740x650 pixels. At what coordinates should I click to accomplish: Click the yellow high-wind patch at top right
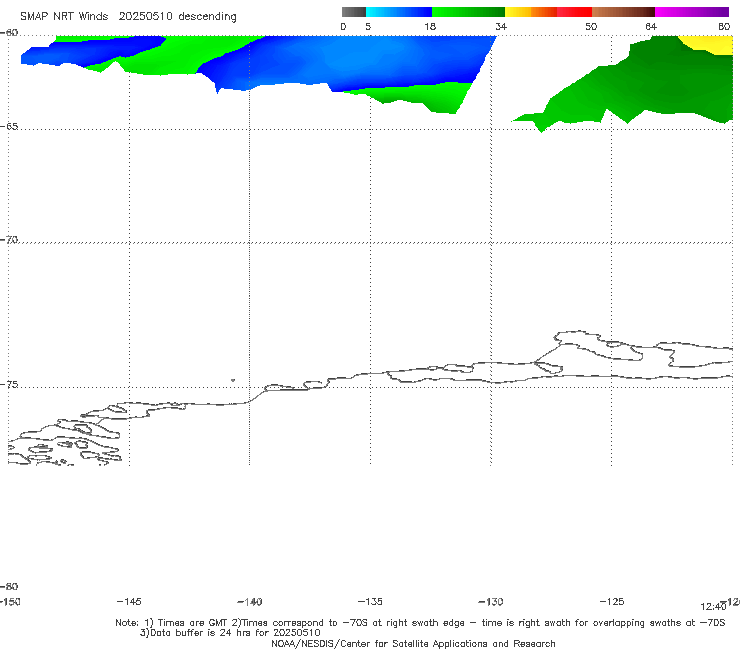pyautogui.click(x=711, y=44)
